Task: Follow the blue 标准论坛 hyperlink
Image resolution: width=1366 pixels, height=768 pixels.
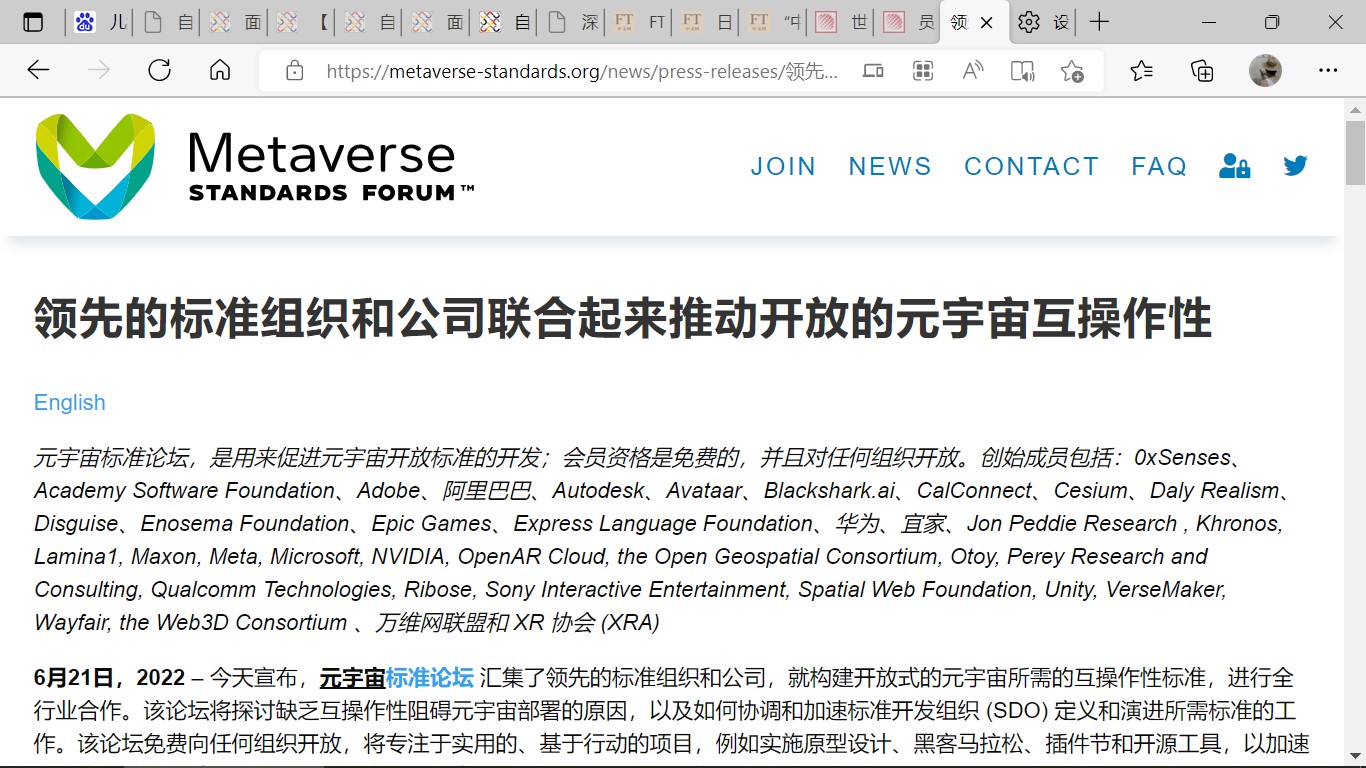Action: tap(430, 678)
